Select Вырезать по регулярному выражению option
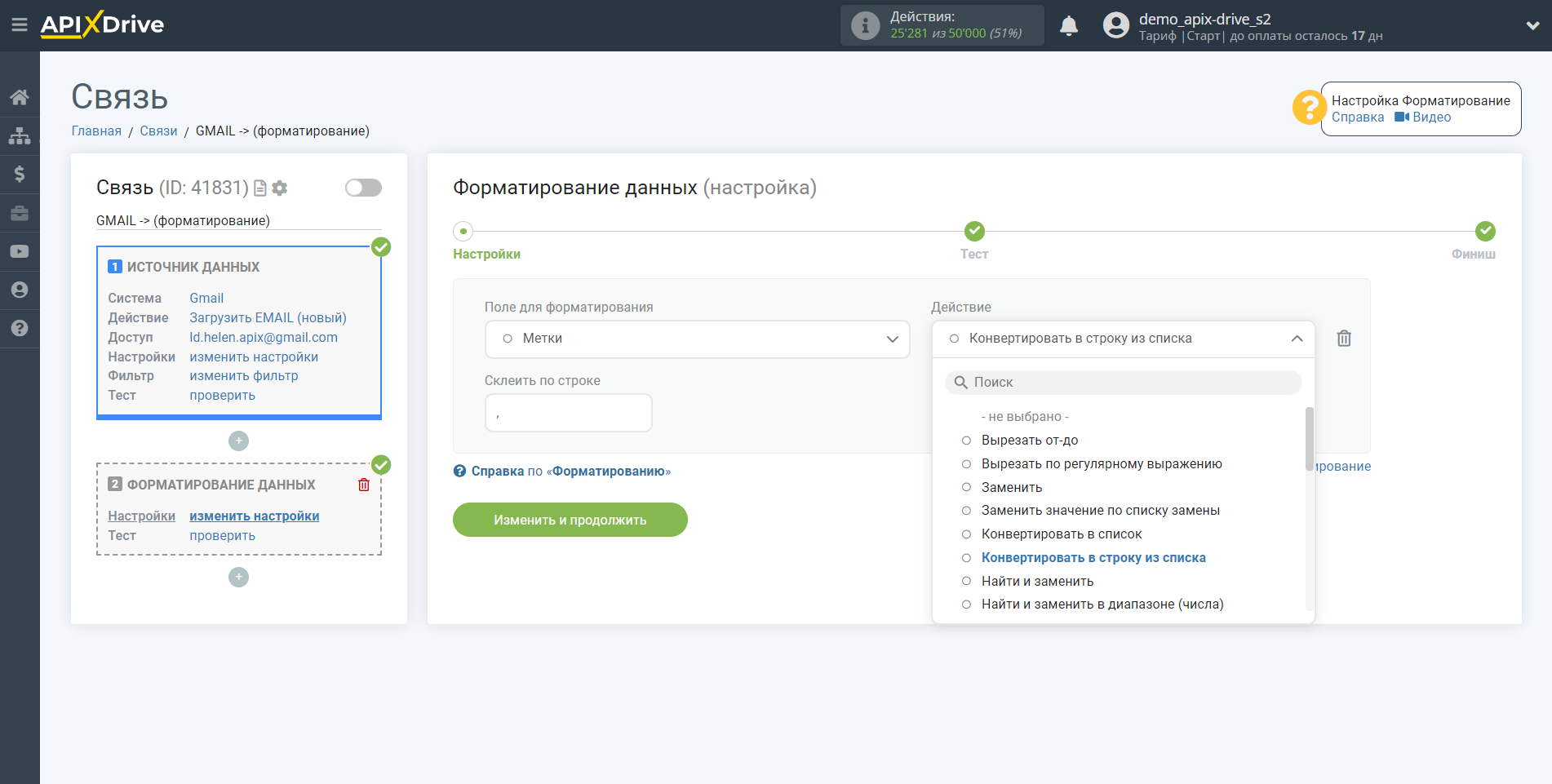 pyautogui.click(x=1101, y=464)
